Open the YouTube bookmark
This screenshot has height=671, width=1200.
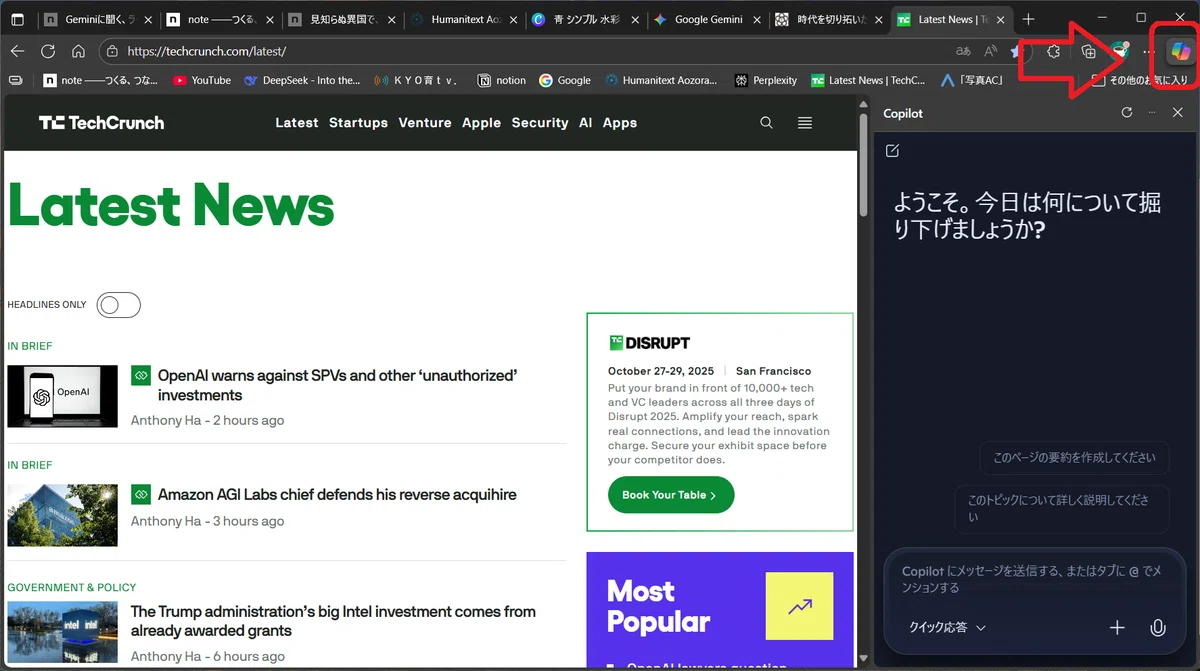point(201,80)
